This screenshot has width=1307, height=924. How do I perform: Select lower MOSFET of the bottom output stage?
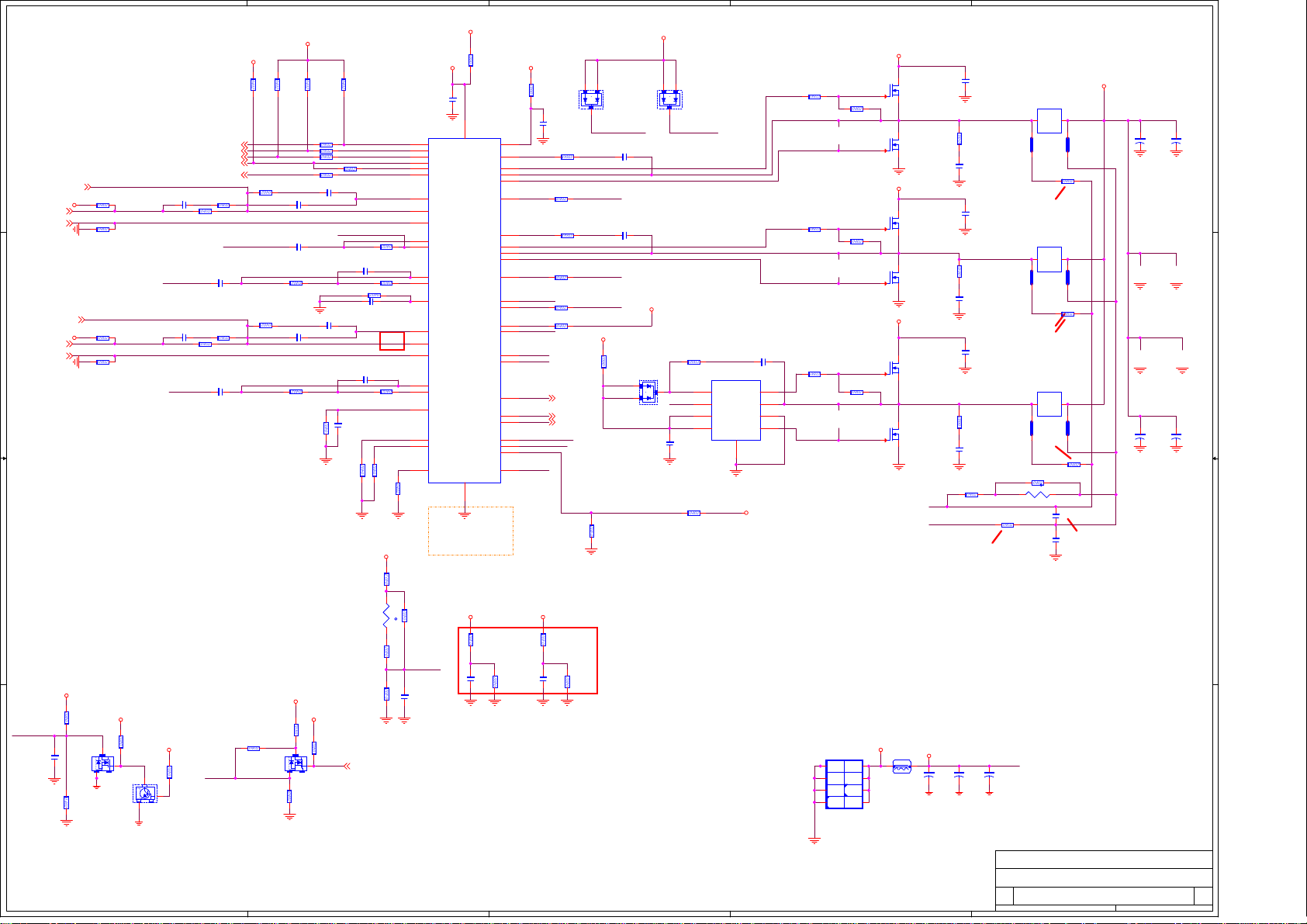tap(894, 434)
